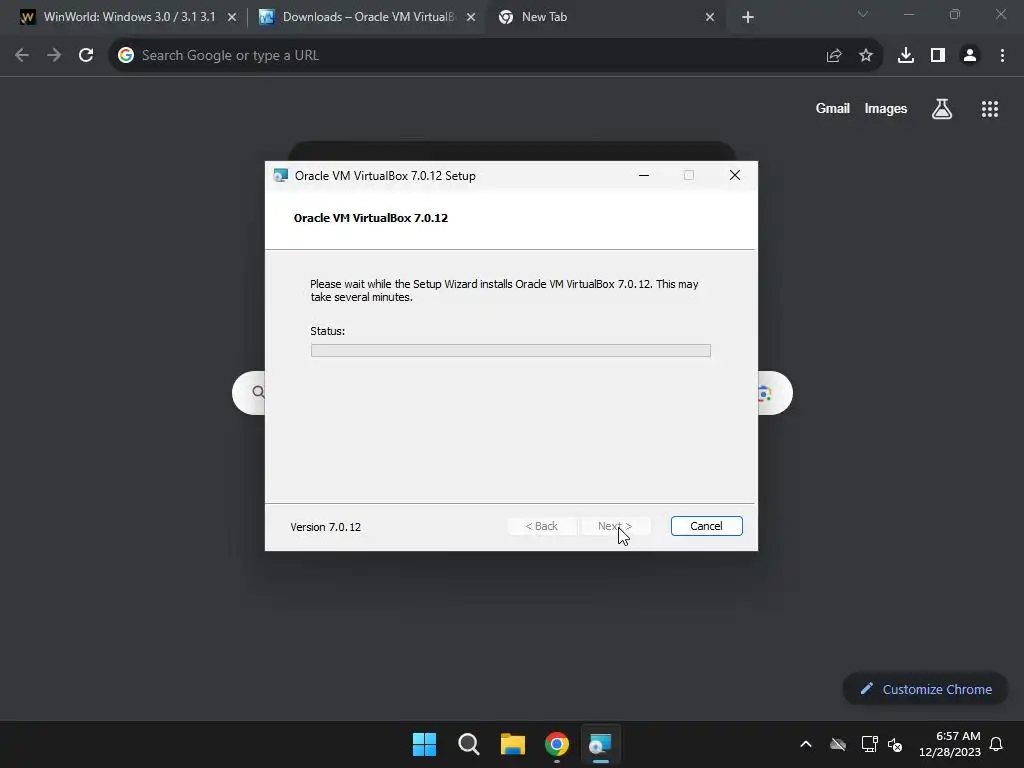Show hidden tray icons
Image resolution: width=1024 pixels, height=768 pixels.
pyautogui.click(x=806, y=744)
